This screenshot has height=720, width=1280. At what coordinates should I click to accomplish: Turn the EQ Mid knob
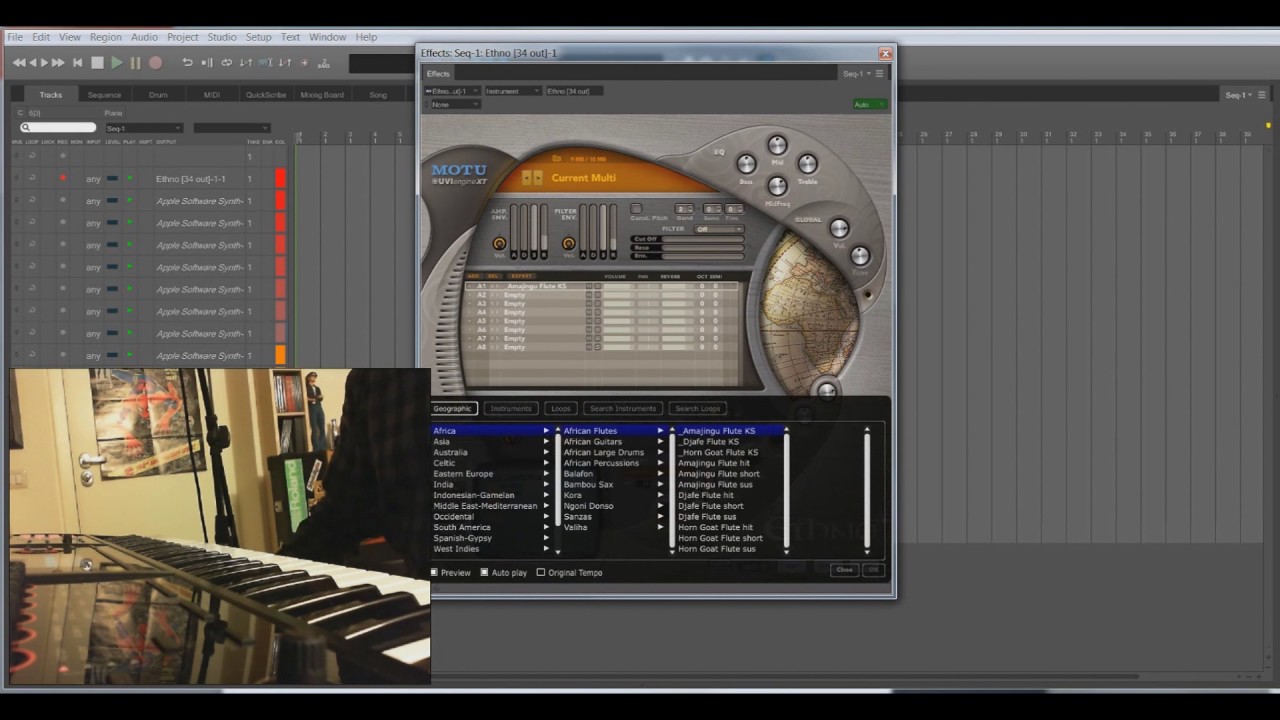tap(777, 145)
